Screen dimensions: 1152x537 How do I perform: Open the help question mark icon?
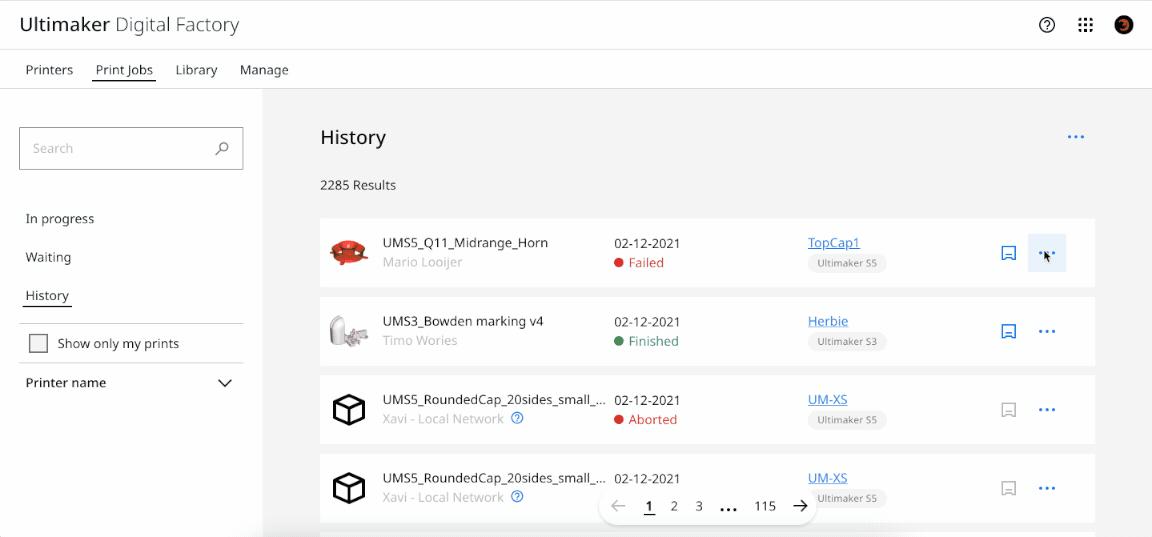click(1047, 25)
